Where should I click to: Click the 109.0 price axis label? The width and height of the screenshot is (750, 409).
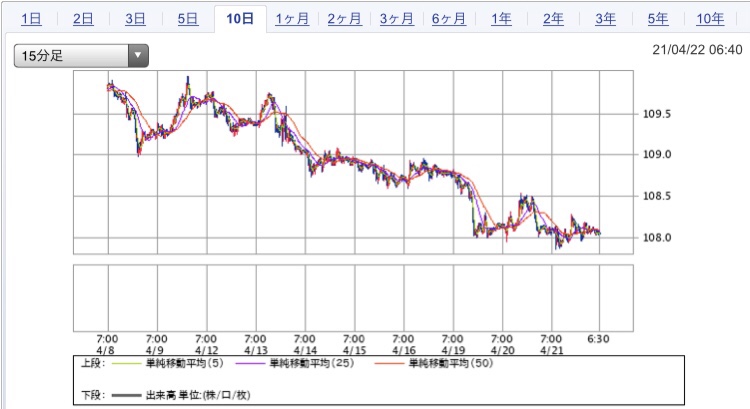pos(656,155)
